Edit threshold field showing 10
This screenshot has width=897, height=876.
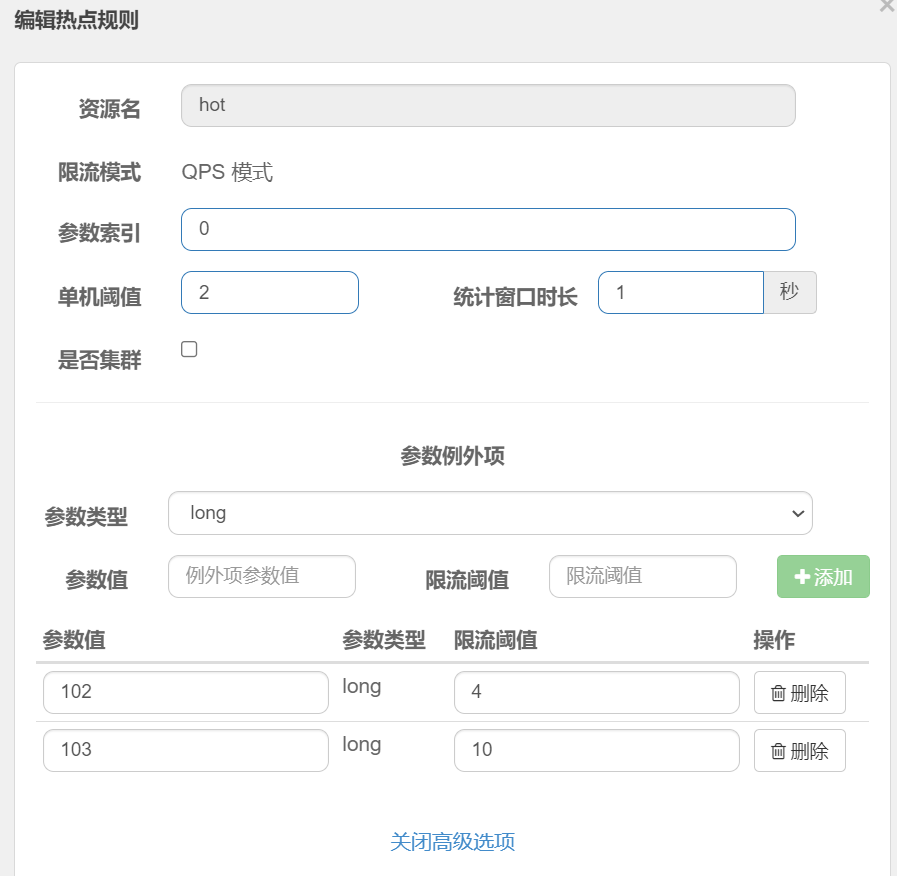click(x=597, y=750)
